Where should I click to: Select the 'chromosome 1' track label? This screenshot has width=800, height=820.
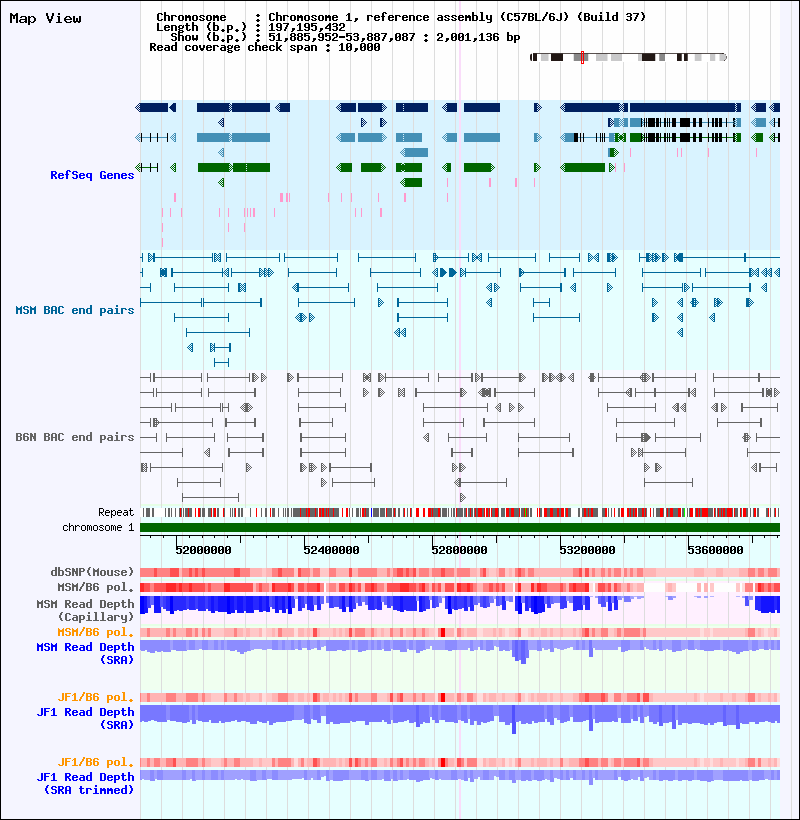coord(98,527)
